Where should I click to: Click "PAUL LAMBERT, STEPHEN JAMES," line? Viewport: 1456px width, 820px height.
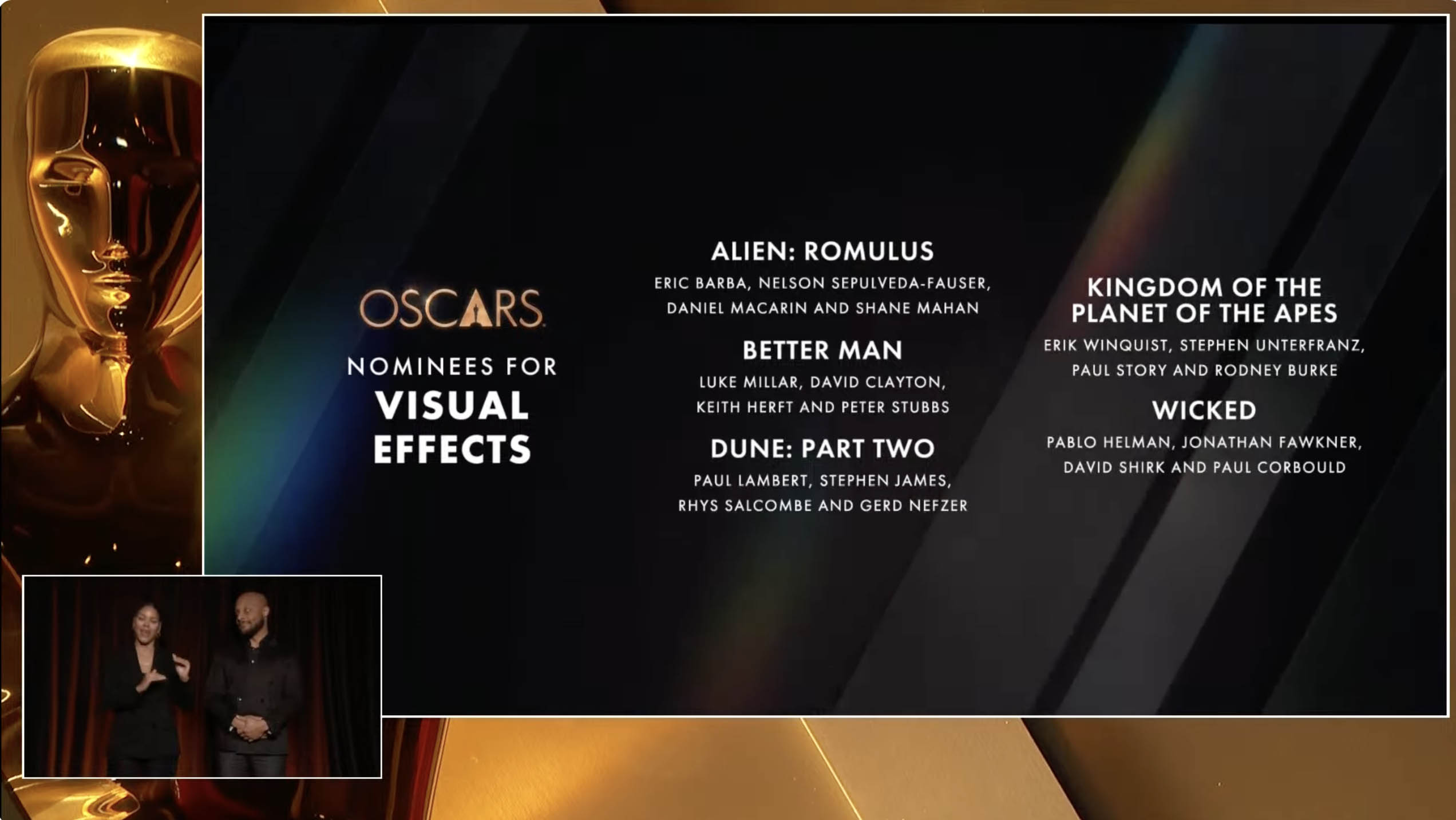coord(822,481)
